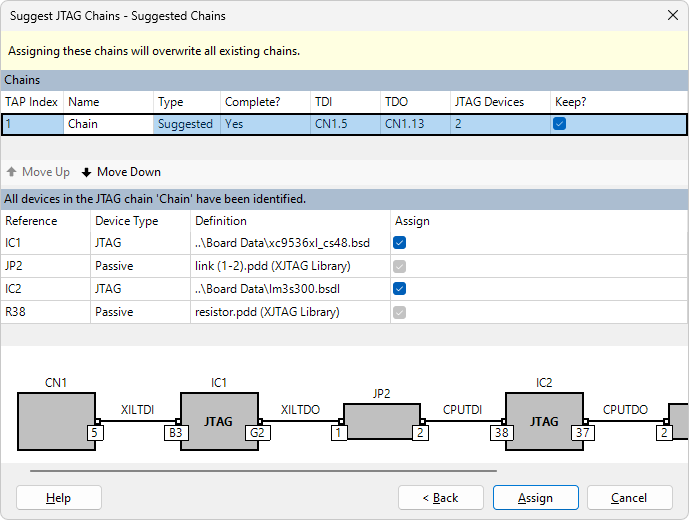Click the Suggested type cell of Chain

pyautogui.click(x=186, y=125)
